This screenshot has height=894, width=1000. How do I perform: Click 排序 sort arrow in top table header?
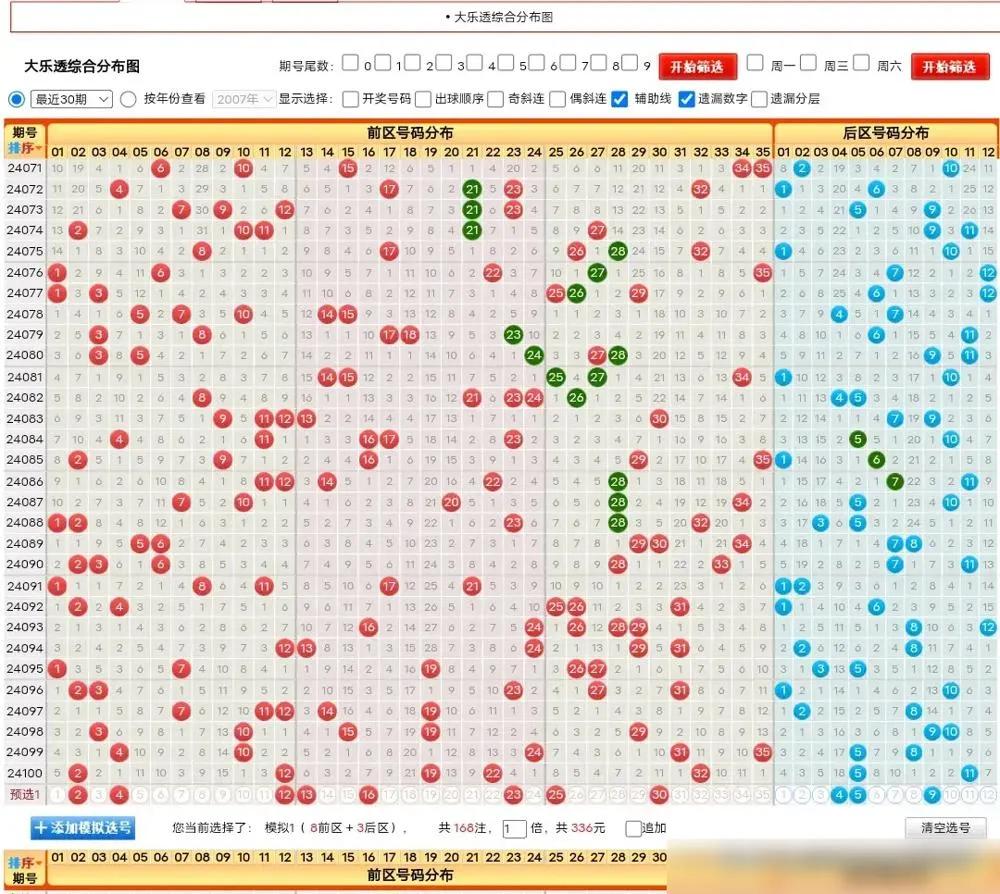coord(25,149)
